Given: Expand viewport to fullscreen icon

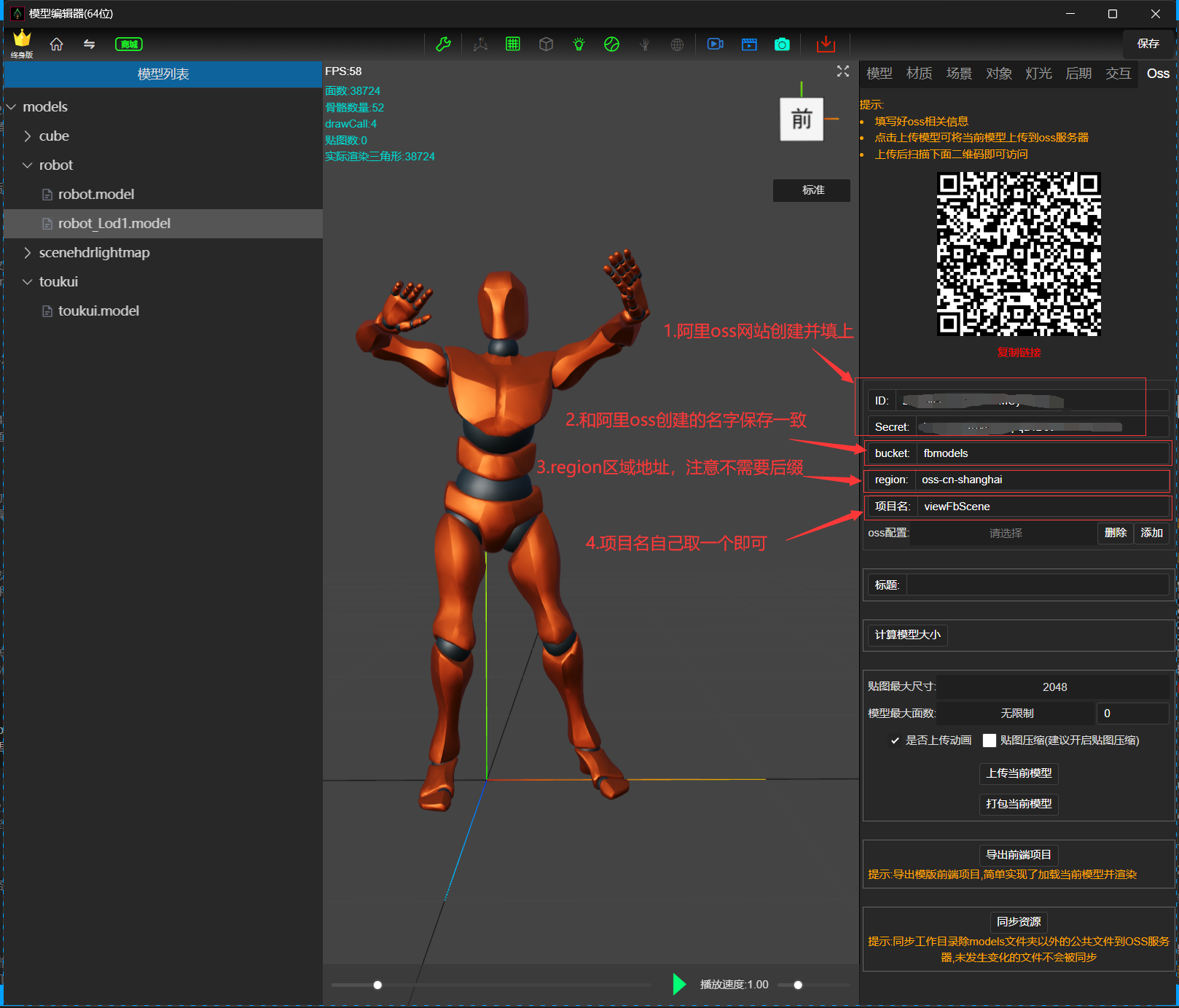Looking at the screenshot, I should tap(843, 71).
